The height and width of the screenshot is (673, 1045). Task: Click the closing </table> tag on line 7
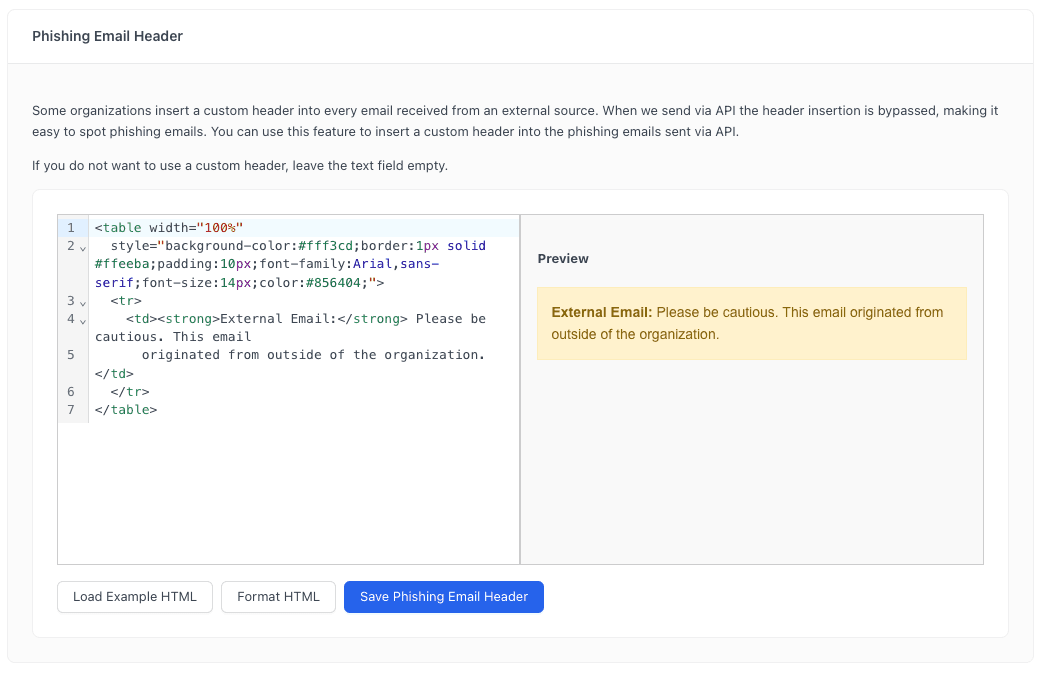pyautogui.click(x=126, y=410)
